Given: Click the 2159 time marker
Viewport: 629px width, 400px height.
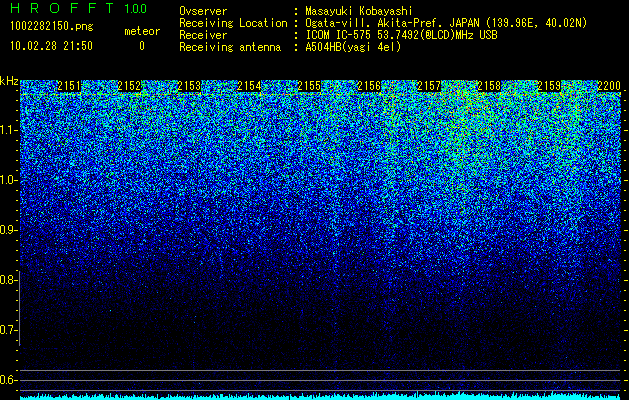Looking at the screenshot, I should click(x=549, y=86).
